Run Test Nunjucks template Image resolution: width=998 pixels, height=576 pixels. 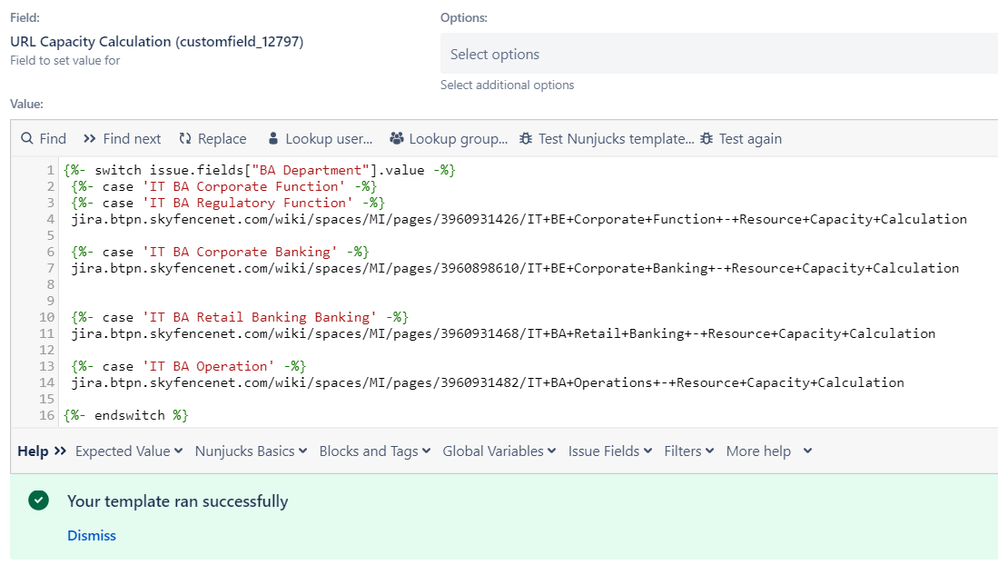607,138
